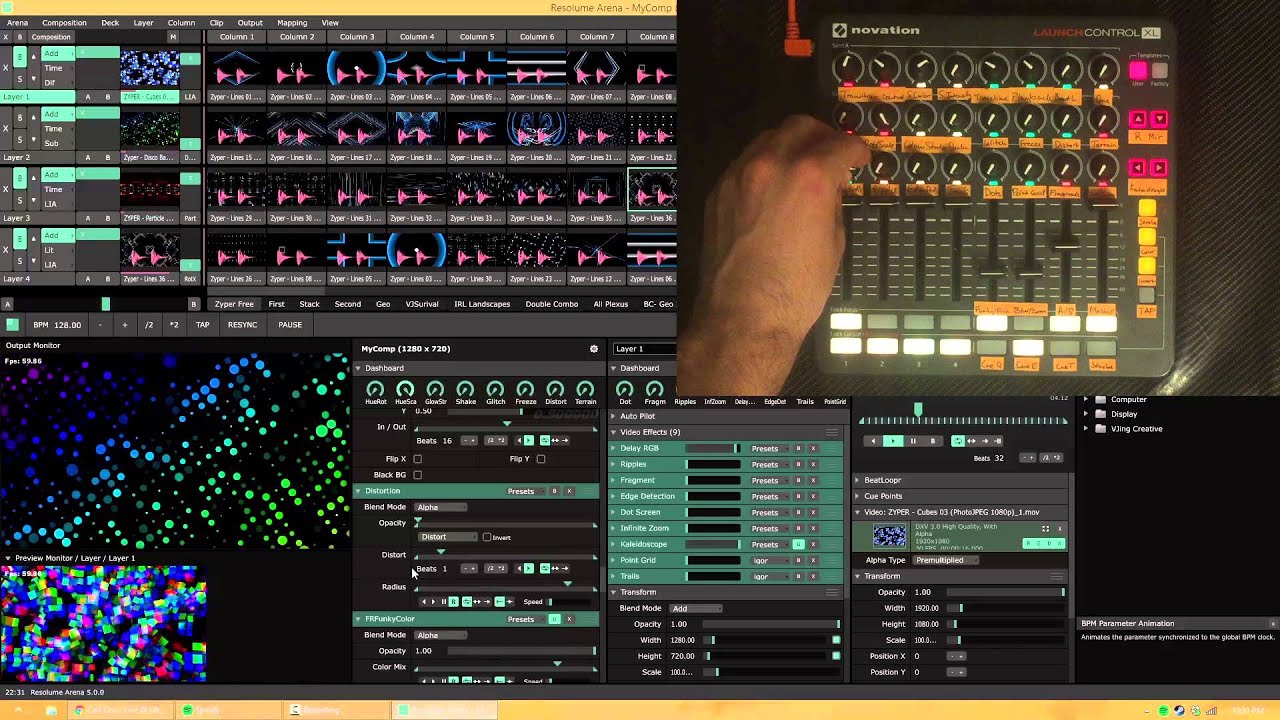Toggle the Flip X checkbox
Image resolution: width=1280 pixels, height=720 pixels.
(417, 459)
